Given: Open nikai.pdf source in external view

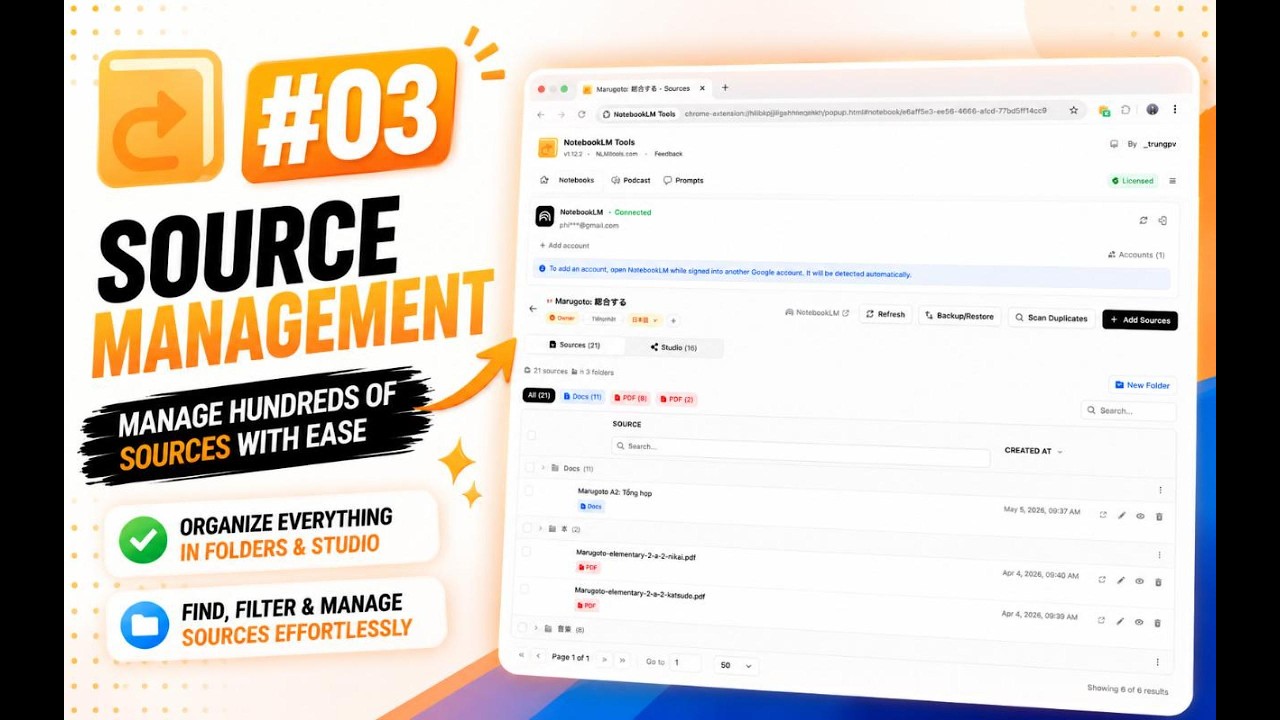Looking at the screenshot, I should click(1102, 579).
